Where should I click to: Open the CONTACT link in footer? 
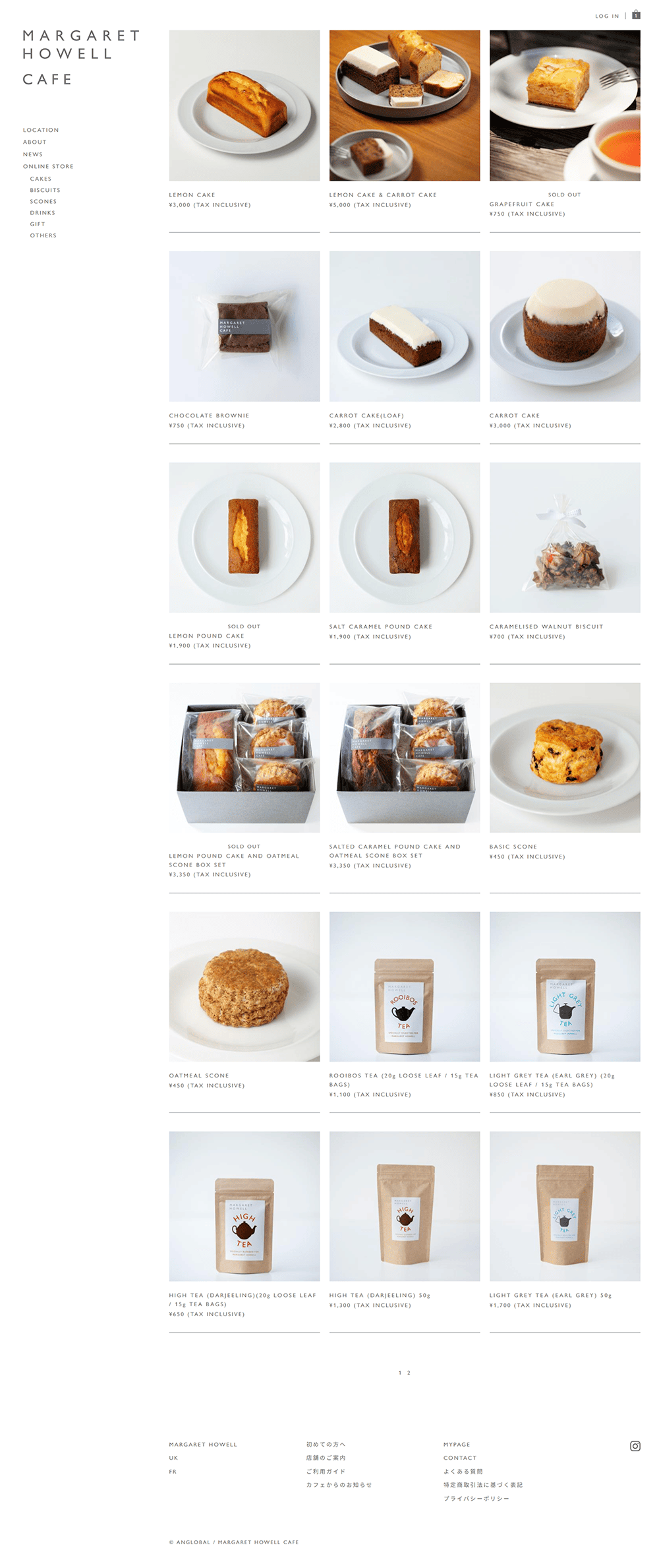click(x=460, y=1458)
